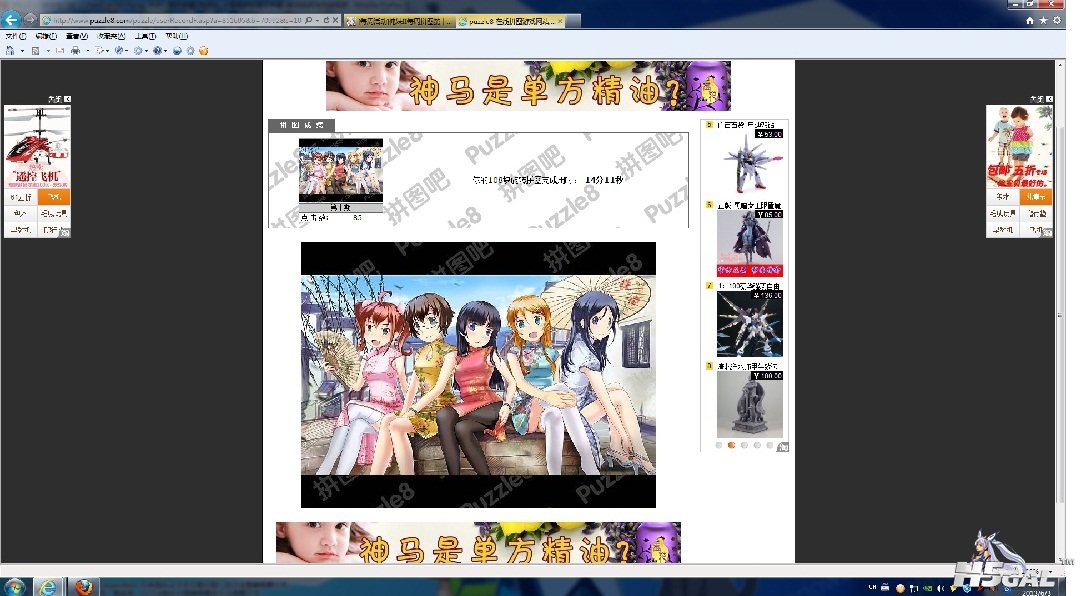Click the Home page icon in command bar
The height and width of the screenshot is (596, 1080).
coord(10,50)
